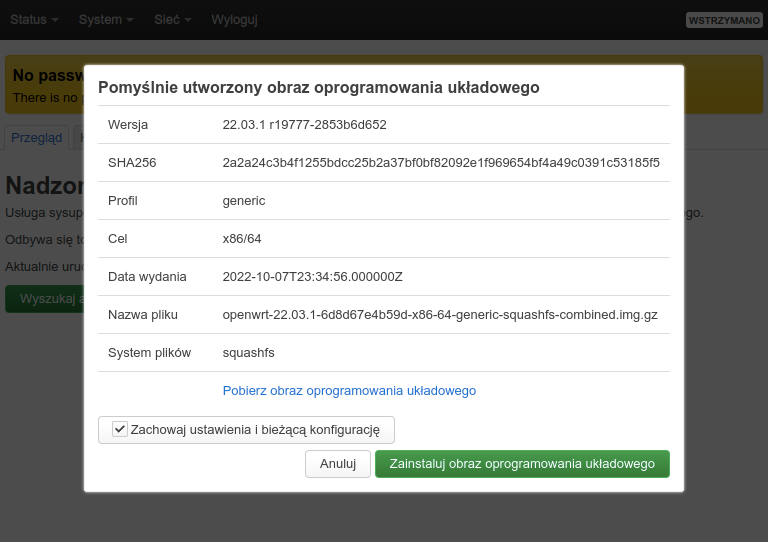Click version text 22.03.1 r19777-2853b6d652
768x542 pixels.
[304, 125]
